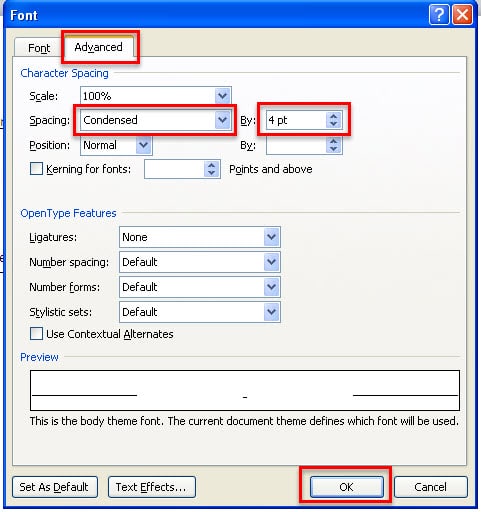Click the OK button
481x512 pixels.
346,487
